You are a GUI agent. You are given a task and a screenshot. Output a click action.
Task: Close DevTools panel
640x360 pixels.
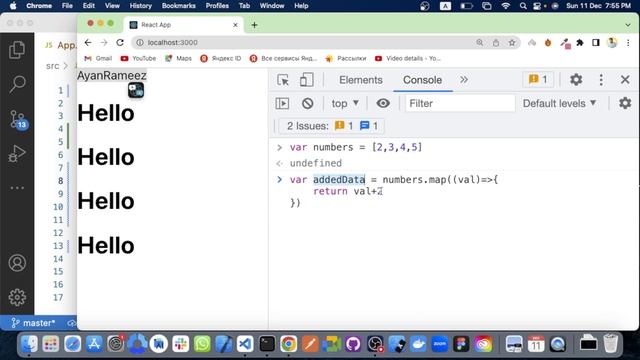[625, 80]
